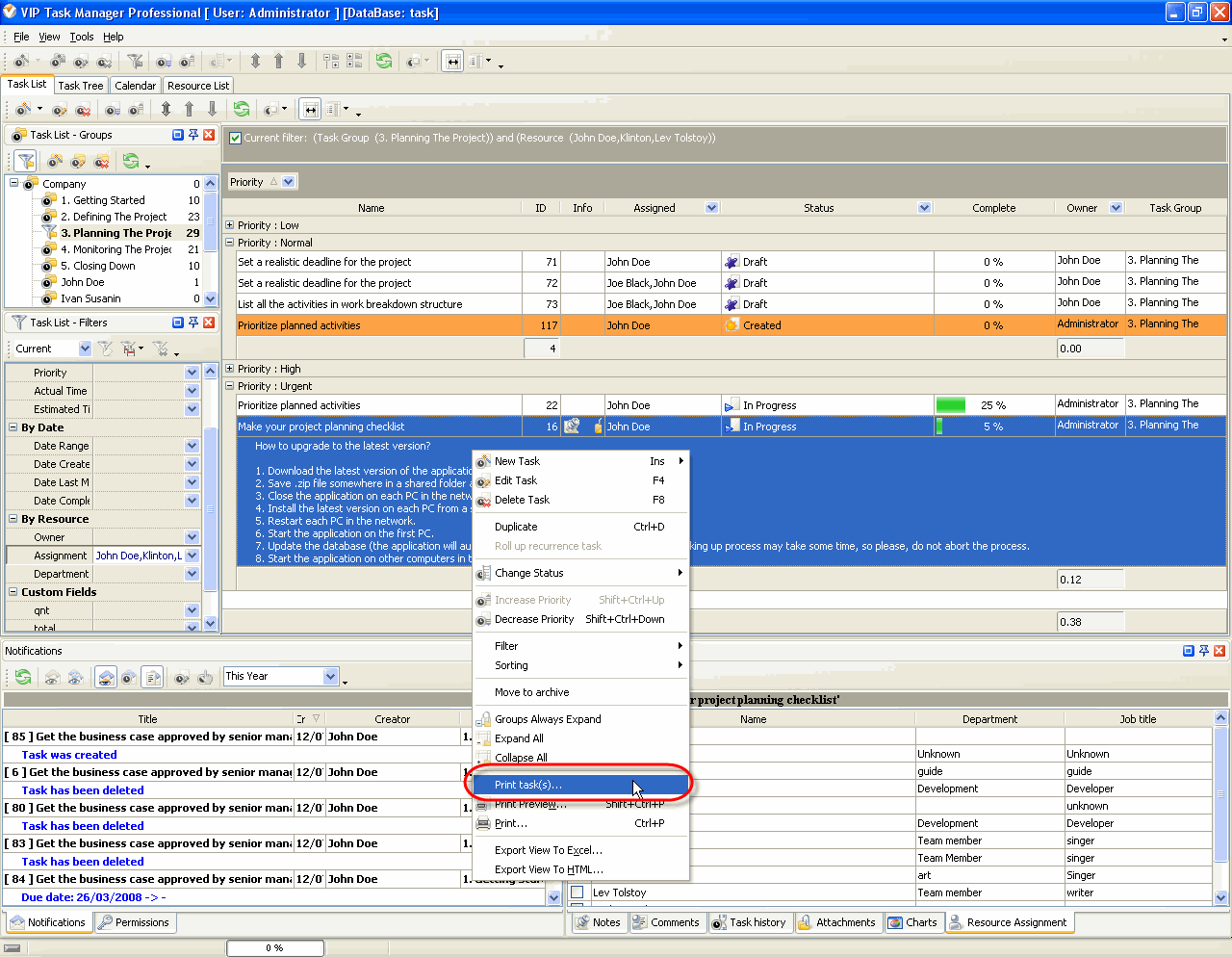This screenshot has width=1232, height=957.
Task: Pin the Task List - Groups panel
Action: [x=192, y=135]
